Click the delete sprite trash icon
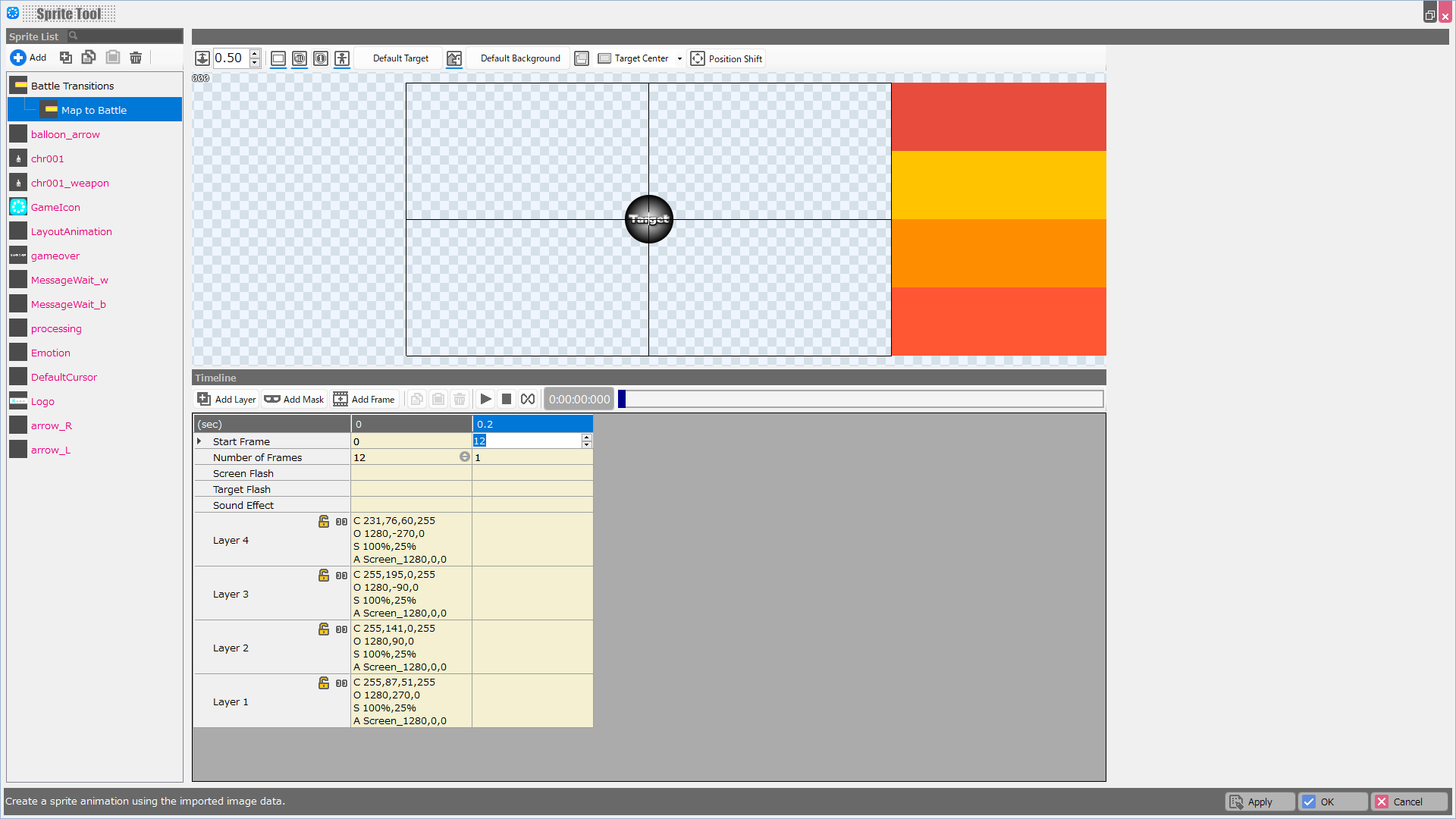Viewport: 1456px width, 819px height. [136, 58]
